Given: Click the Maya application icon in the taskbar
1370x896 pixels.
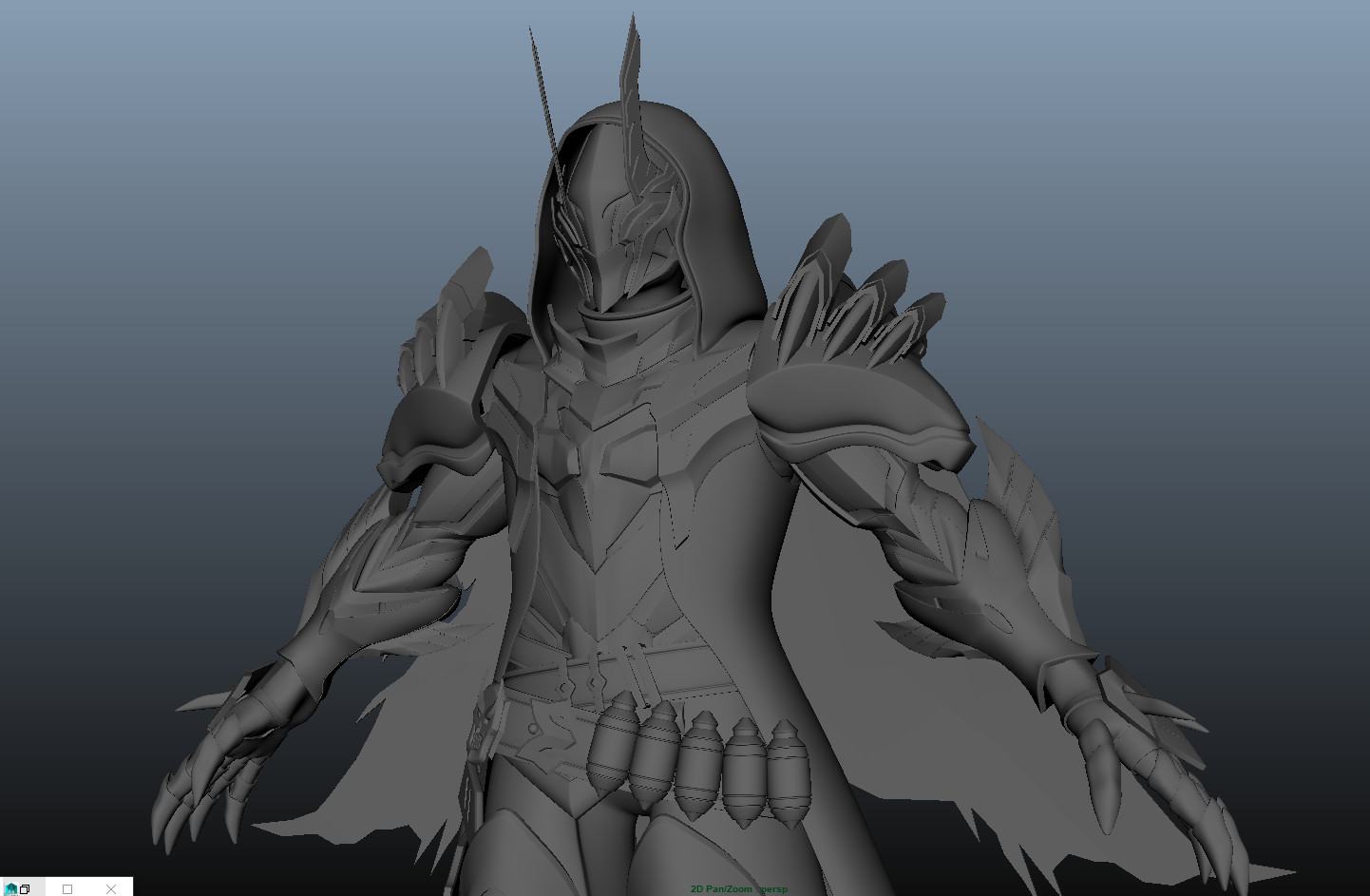Looking at the screenshot, I should [10, 889].
